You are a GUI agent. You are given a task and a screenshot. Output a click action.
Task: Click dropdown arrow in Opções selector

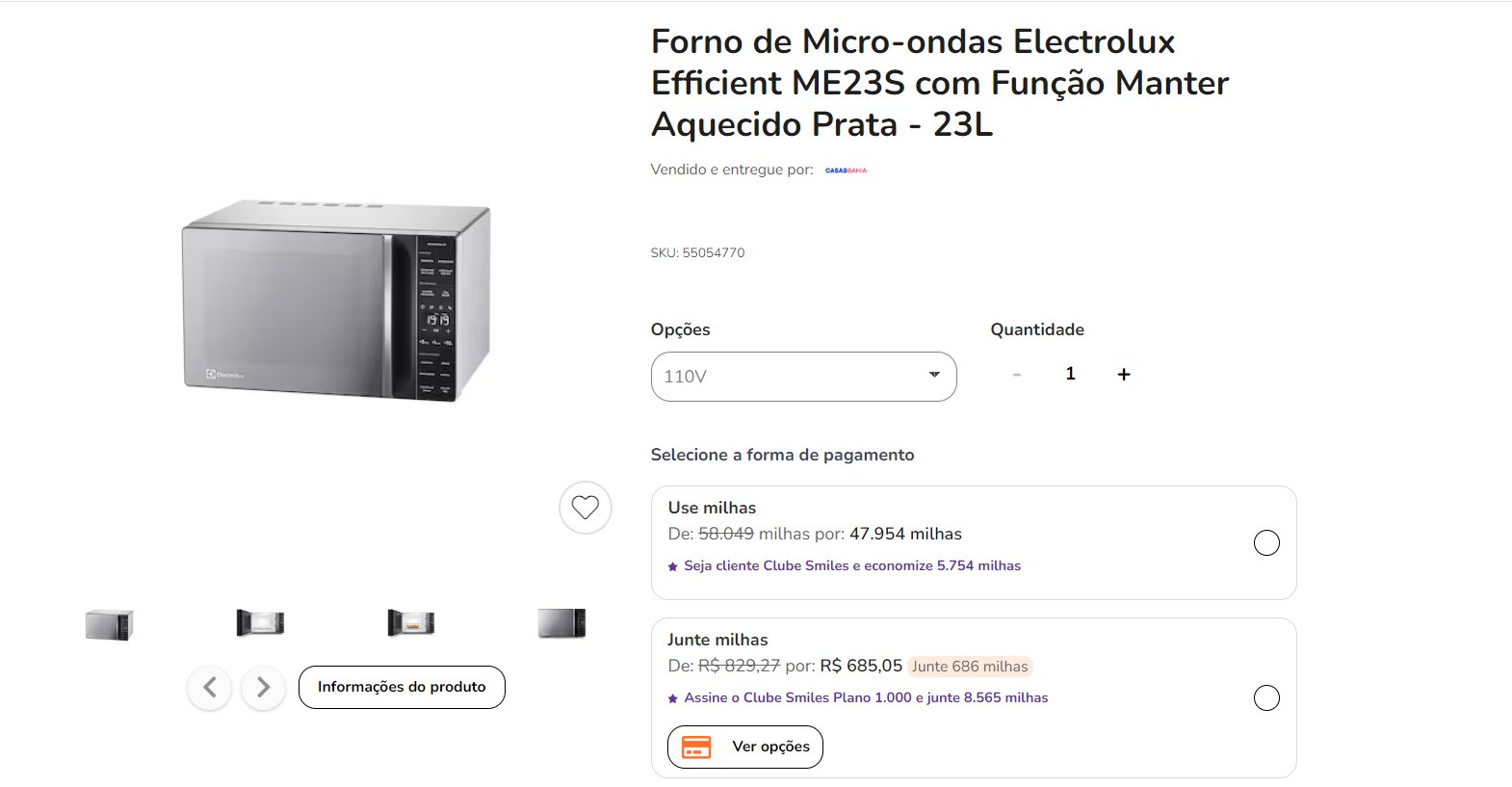[x=934, y=375]
